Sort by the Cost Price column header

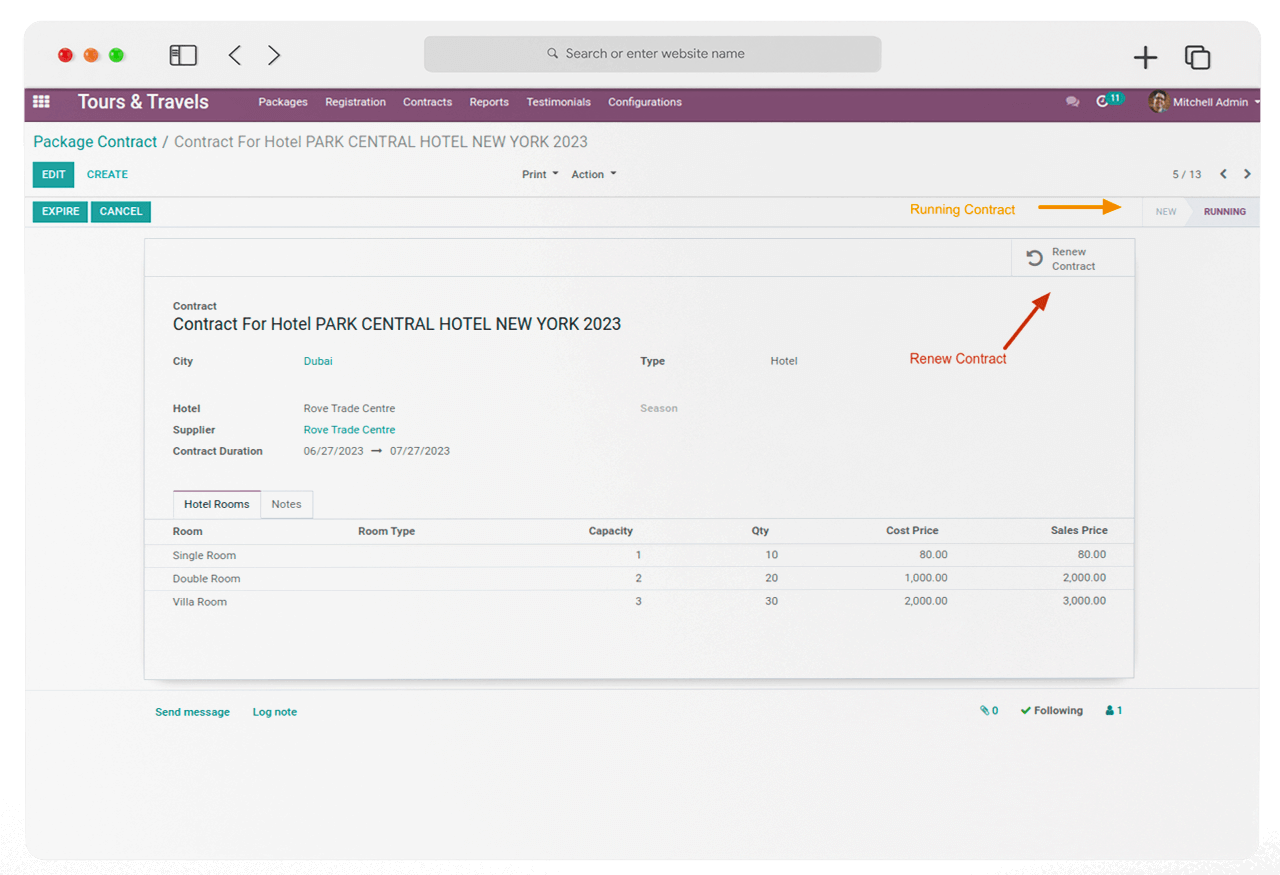[x=912, y=531]
